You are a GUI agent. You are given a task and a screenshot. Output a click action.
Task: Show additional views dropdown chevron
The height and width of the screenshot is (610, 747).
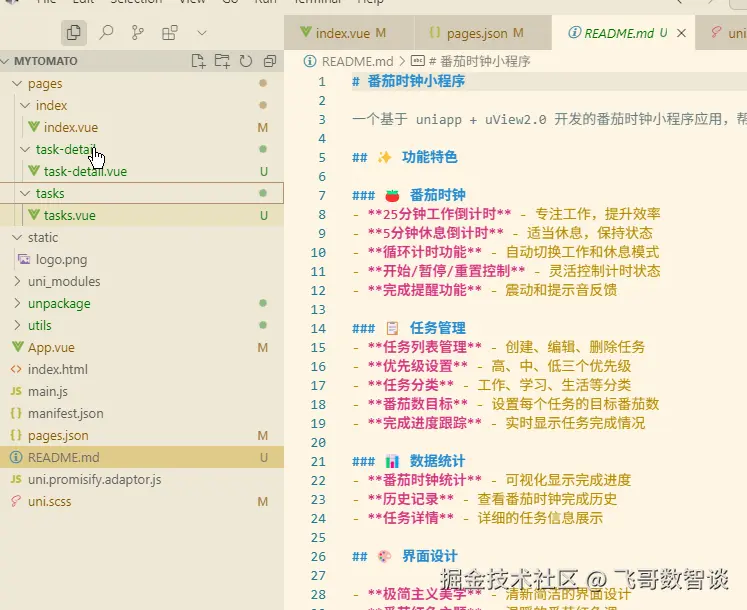[x=202, y=33]
